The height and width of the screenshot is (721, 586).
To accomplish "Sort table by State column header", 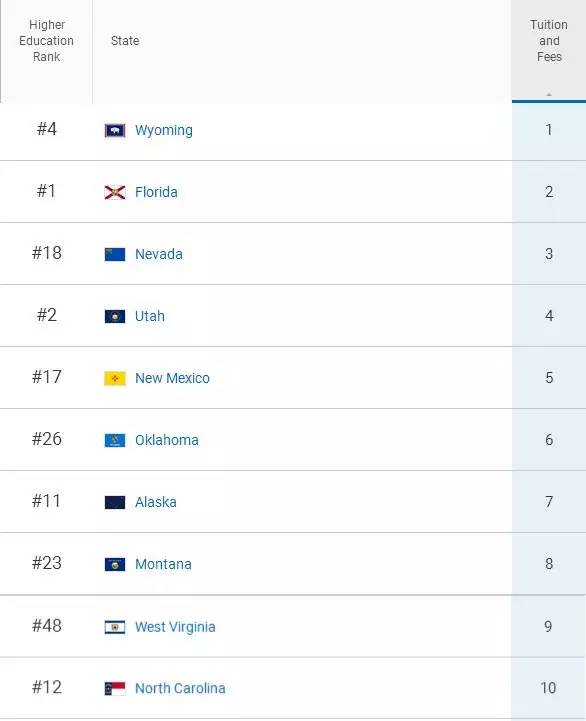I will (125, 41).
